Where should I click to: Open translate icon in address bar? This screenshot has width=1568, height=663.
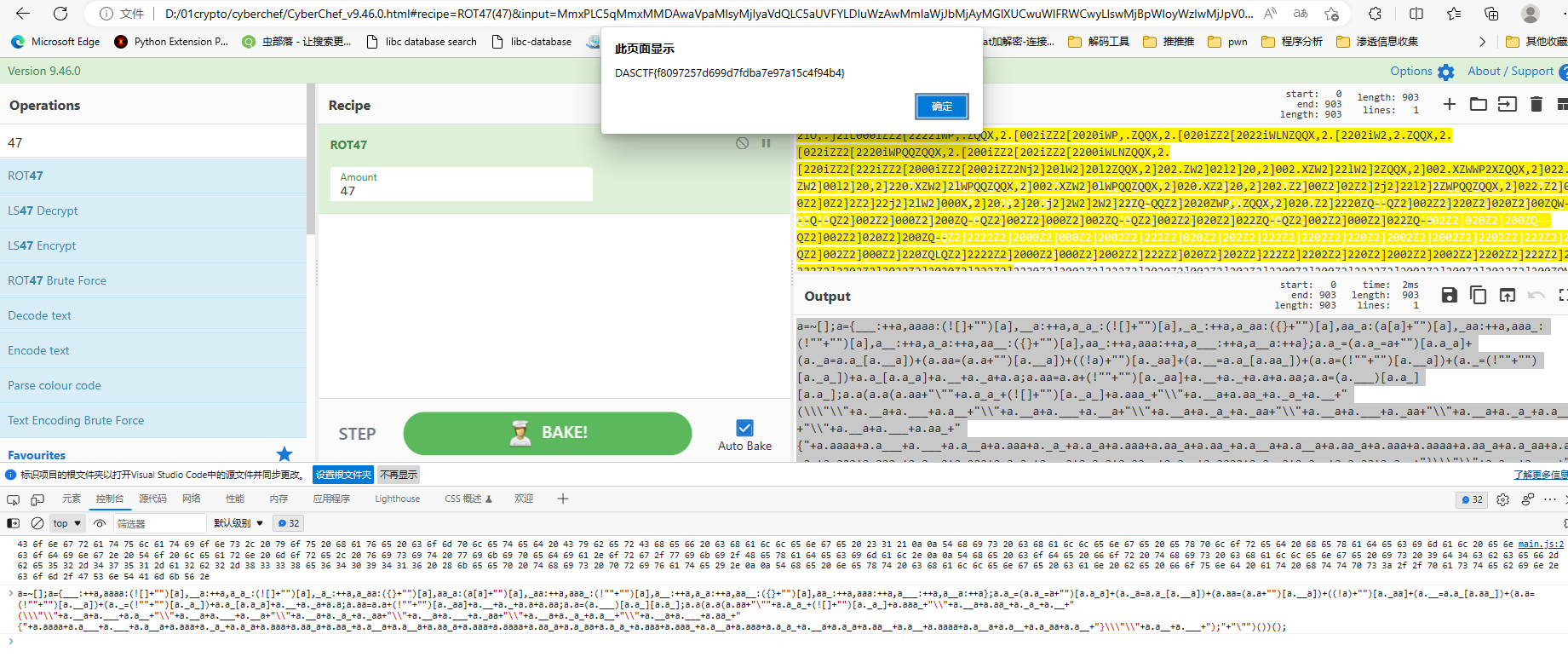(1301, 14)
